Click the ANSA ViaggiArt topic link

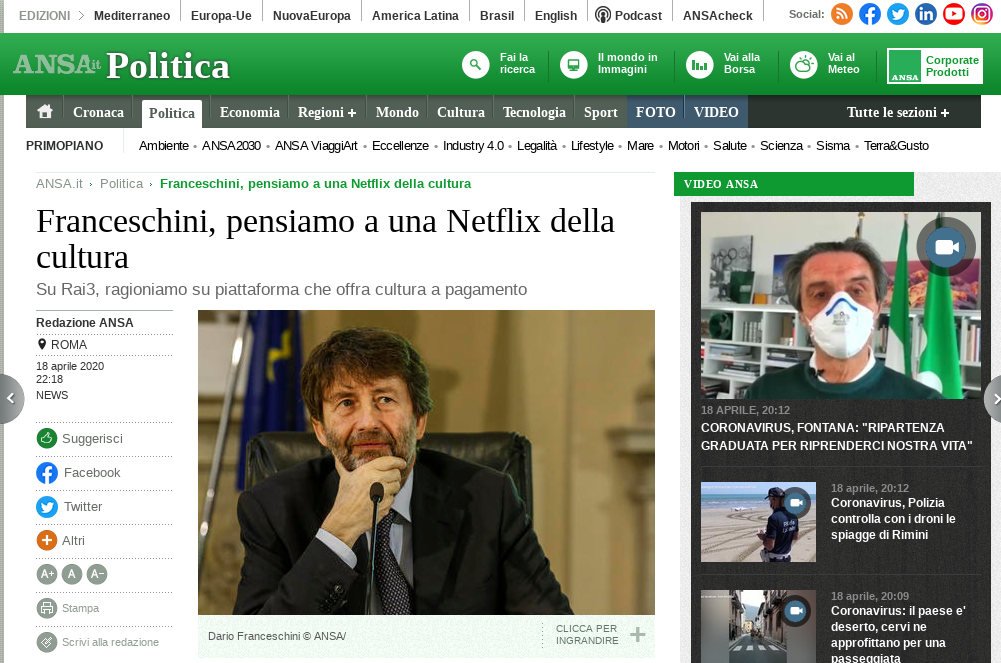(316, 145)
